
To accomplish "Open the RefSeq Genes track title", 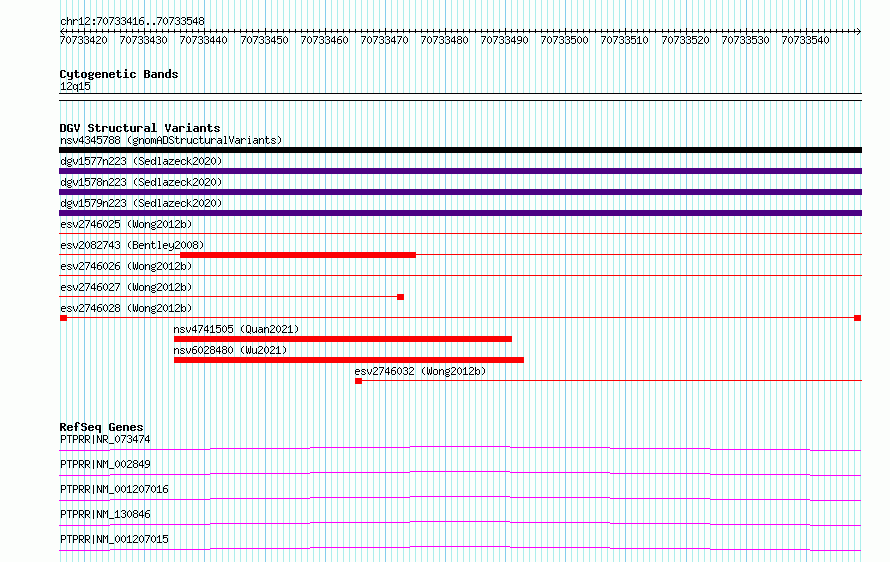I will tap(101, 427).
